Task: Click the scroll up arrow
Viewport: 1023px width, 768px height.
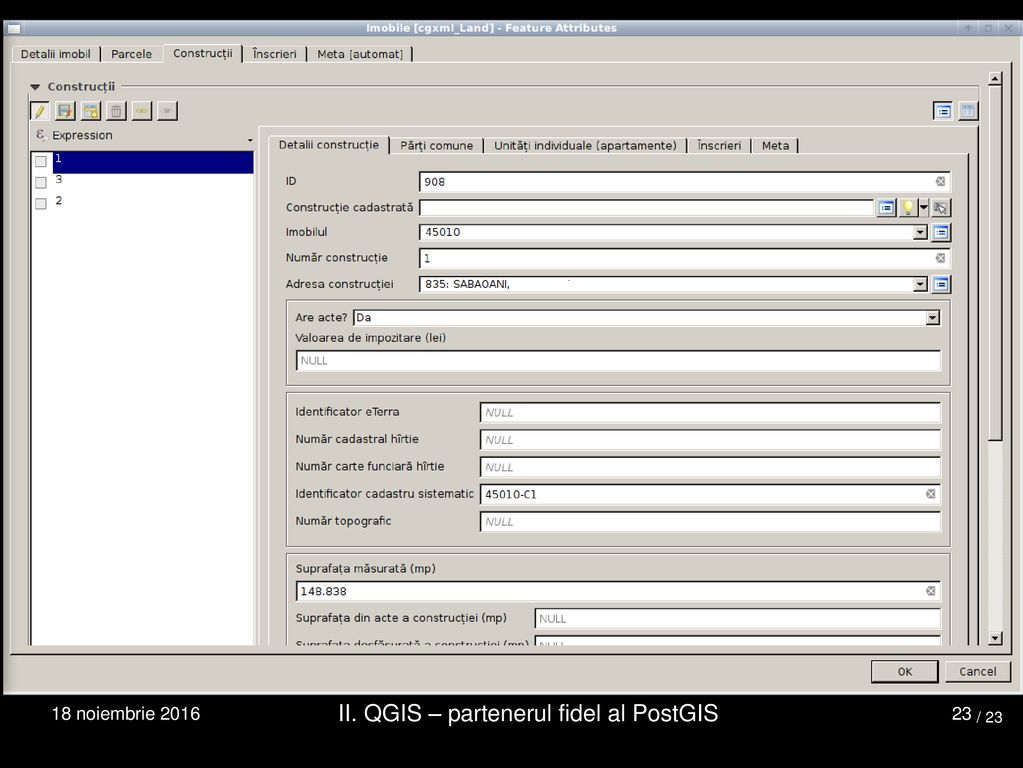Action: point(995,79)
